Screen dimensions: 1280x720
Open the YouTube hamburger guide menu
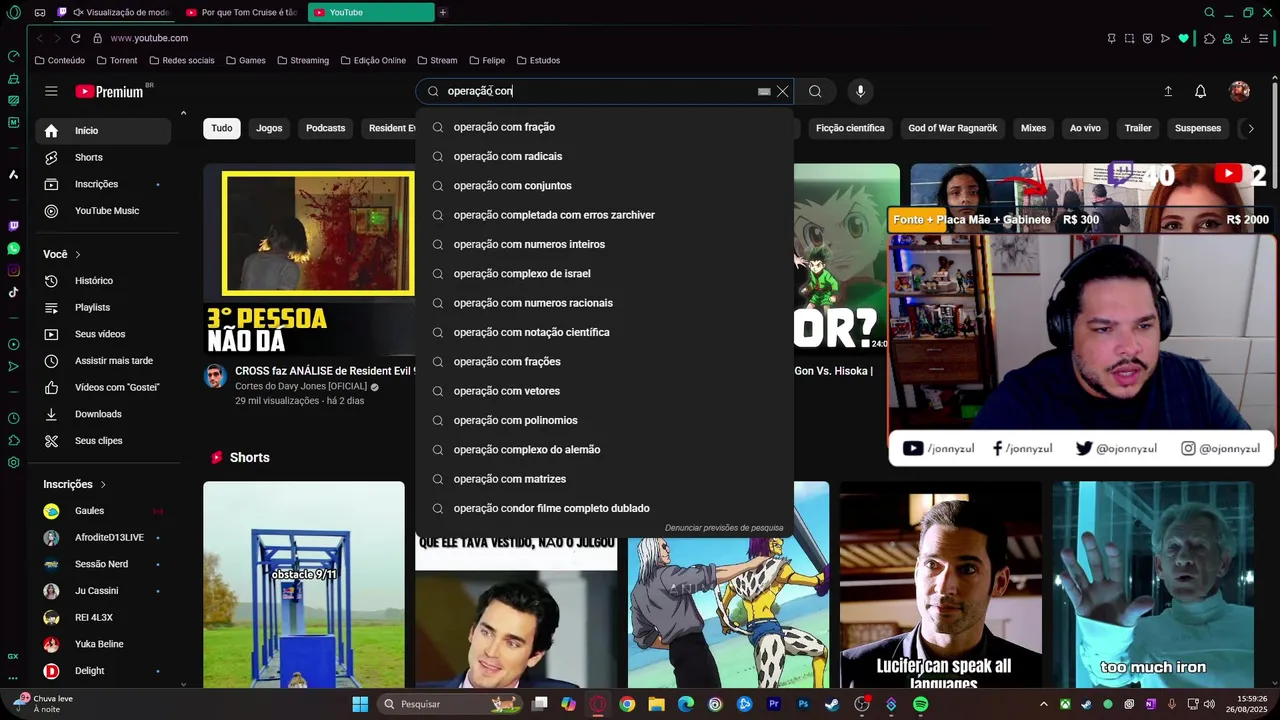[x=51, y=91]
